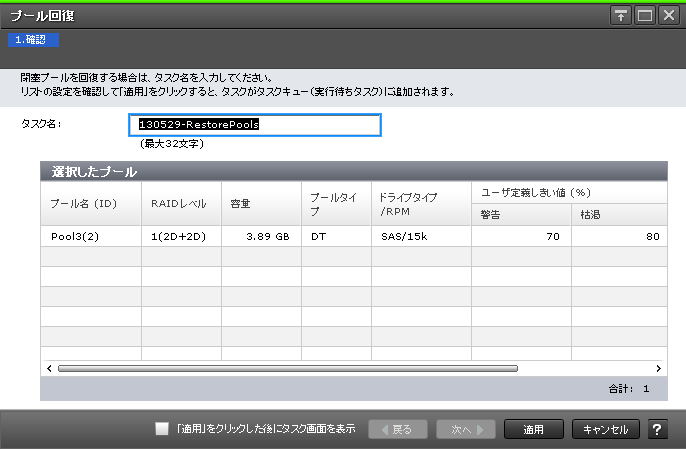Click the disabled 戻る button
Viewport: 686px width, 449px height.
click(398, 429)
